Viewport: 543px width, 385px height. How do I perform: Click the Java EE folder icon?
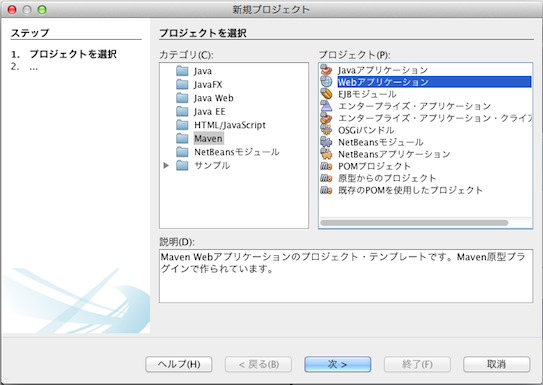(182, 111)
